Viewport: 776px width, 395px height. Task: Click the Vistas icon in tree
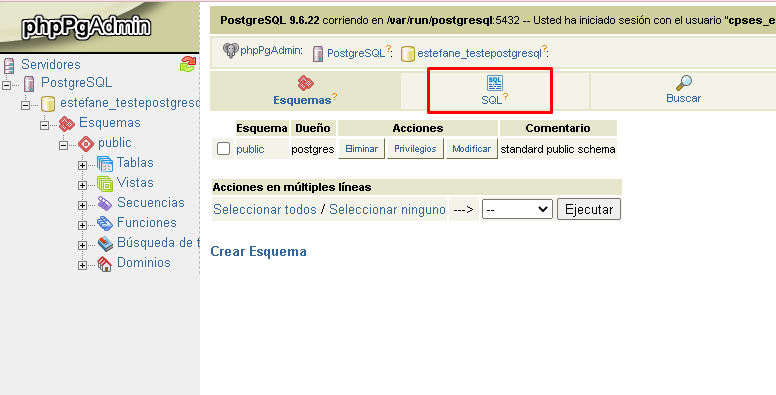[105, 184]
